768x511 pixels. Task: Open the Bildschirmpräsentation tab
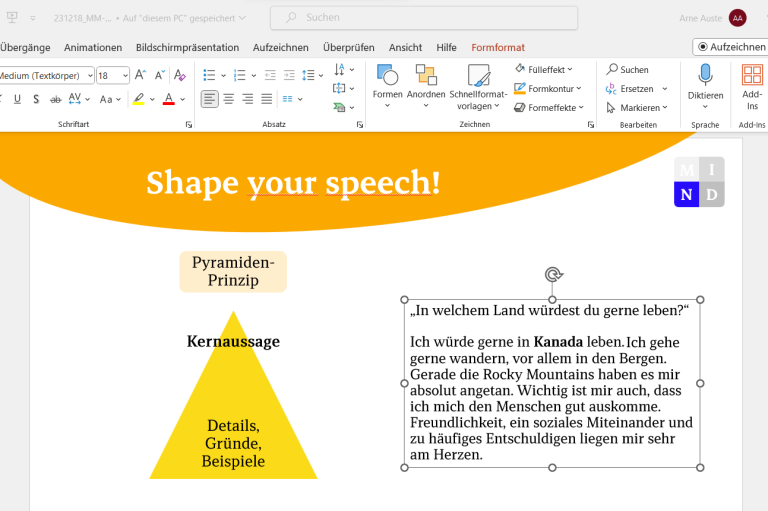[x=188, y=48]
